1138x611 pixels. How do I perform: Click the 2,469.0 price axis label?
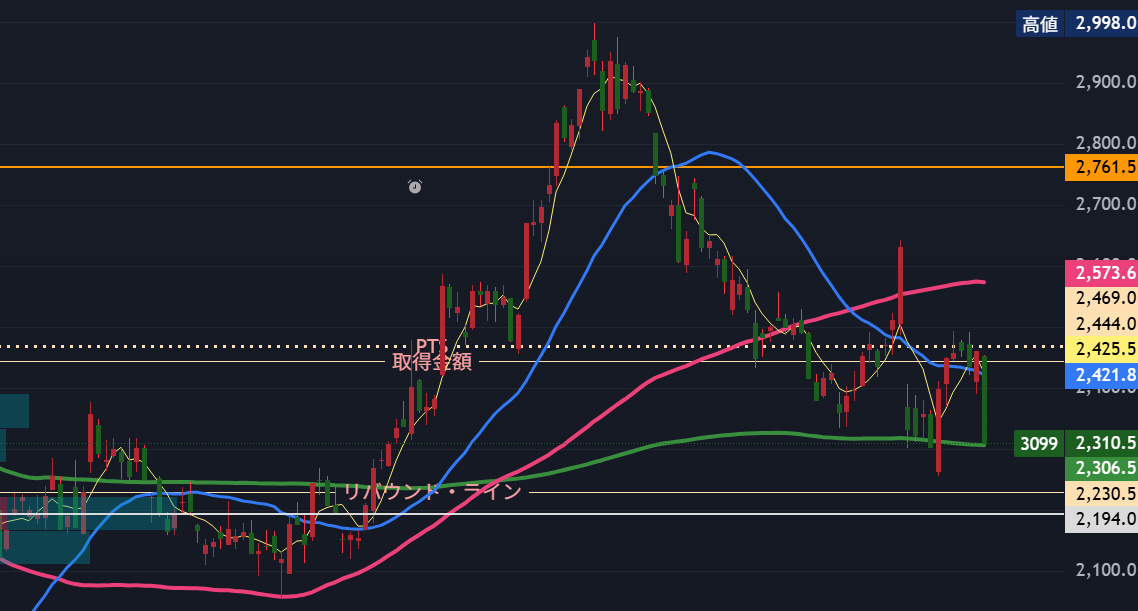point(1101,297)
